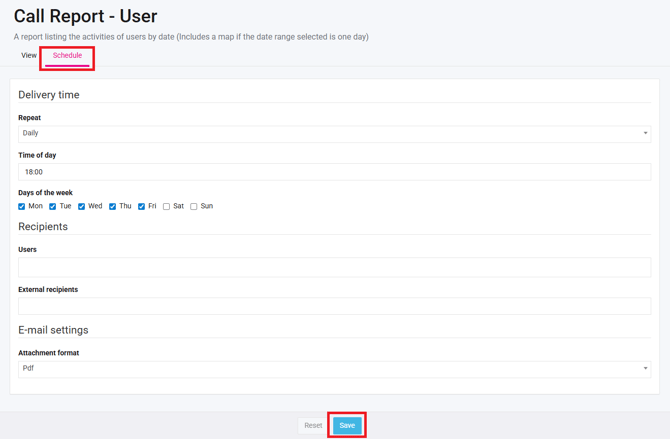Screen dimensions: 670x439
Task: Toggle the Tue checkbox
Action: [53, 207]
